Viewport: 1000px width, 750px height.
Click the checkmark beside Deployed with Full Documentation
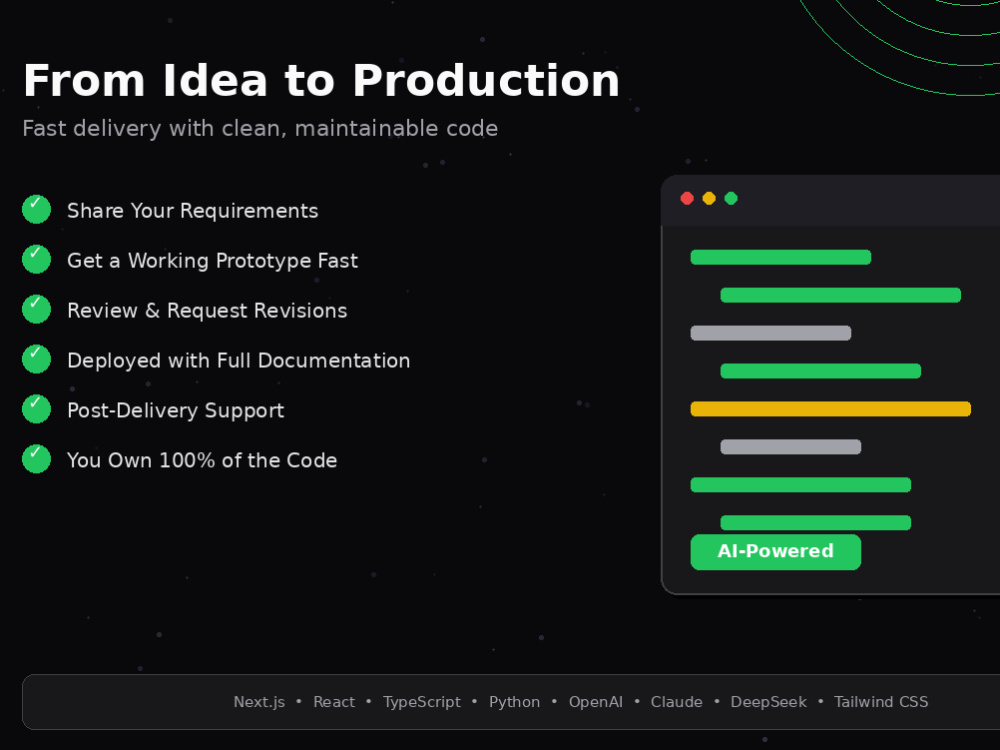36,359
